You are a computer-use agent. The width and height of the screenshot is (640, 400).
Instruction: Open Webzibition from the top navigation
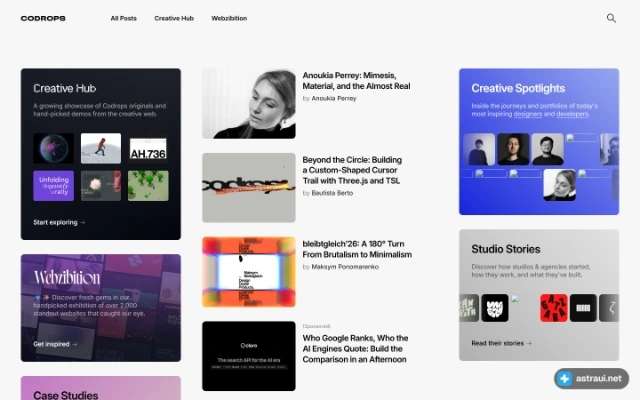pos(229,18)
